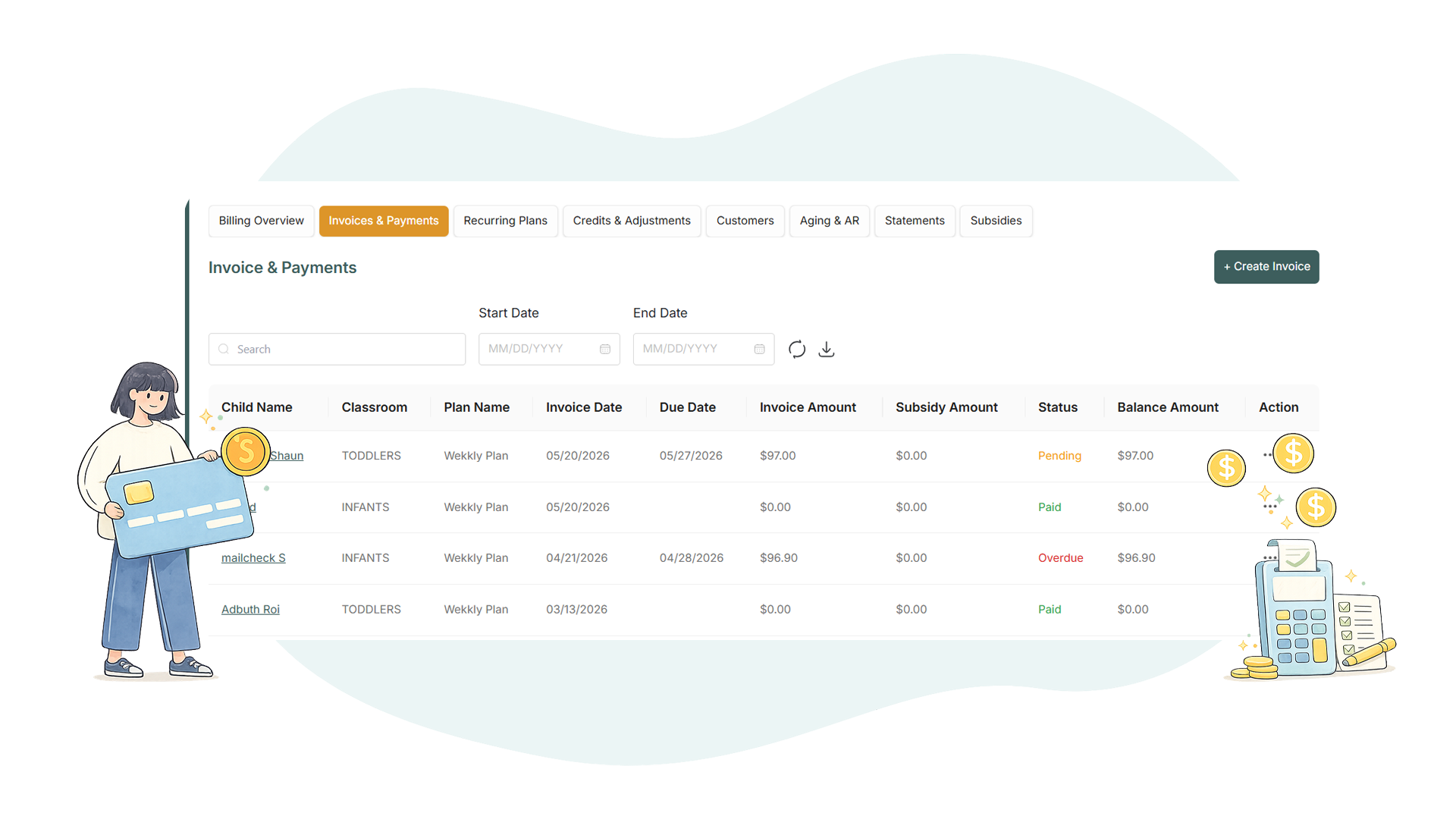Click the $97.00 invoice amount cell
The width and height of the screenshot is (1456, 819).
(x=777, y=456)
